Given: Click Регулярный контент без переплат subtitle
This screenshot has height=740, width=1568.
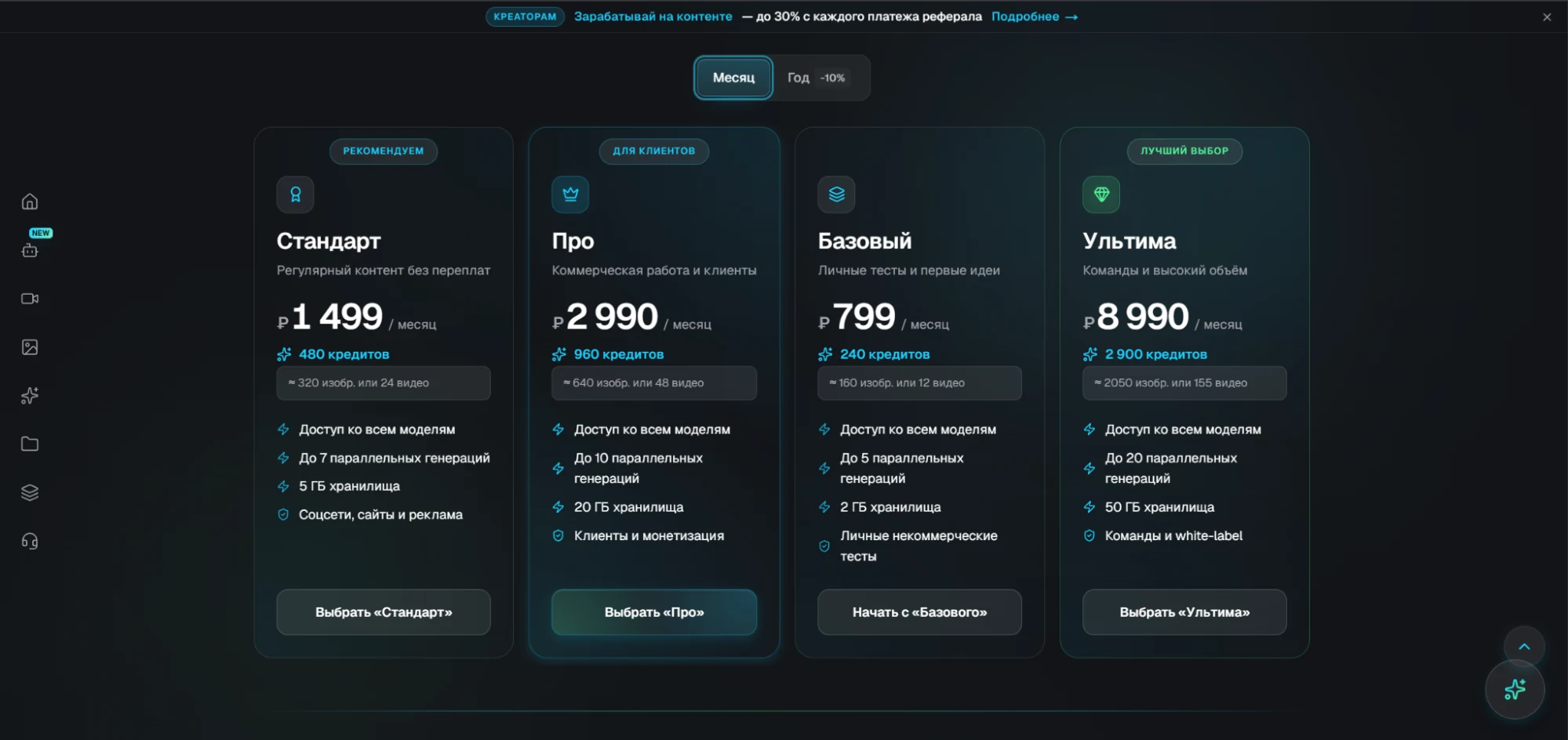Looking at the screenshot, I should point(384,270).
